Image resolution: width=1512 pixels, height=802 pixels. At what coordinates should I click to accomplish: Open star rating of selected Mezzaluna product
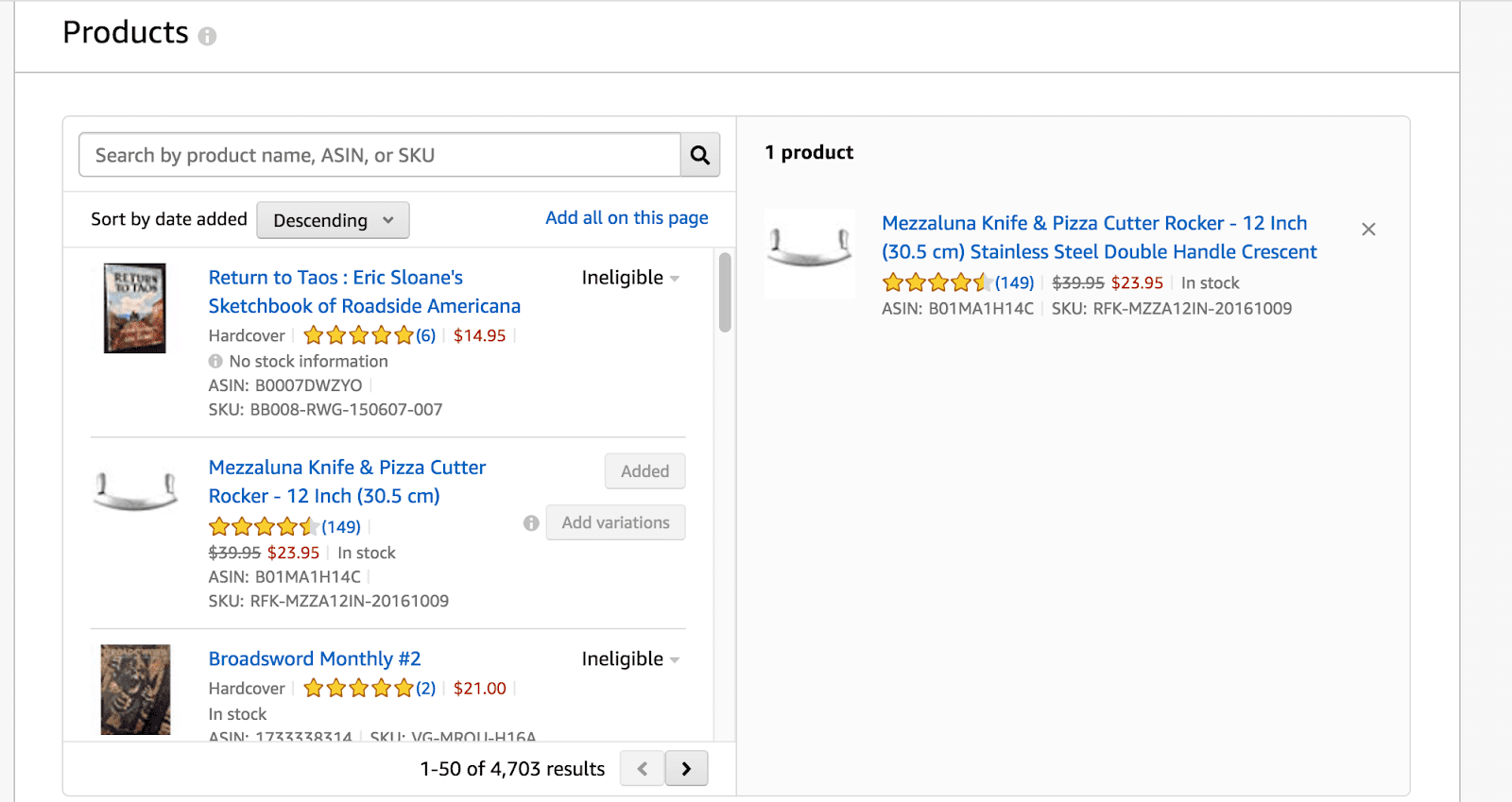[x=936, y=282]
